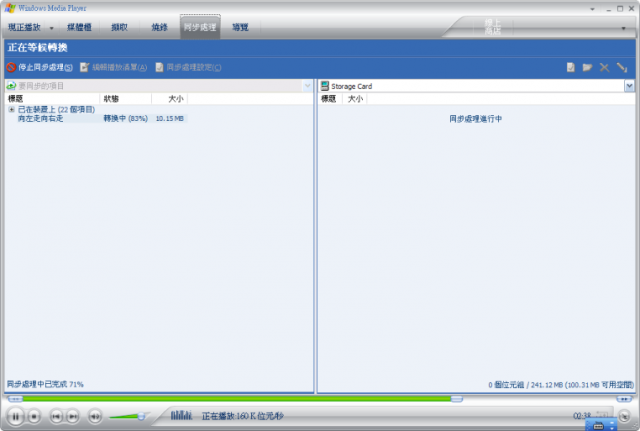Sort device pane by title column header
Viewport: 640px width, 431px height.
pos(330,99)
